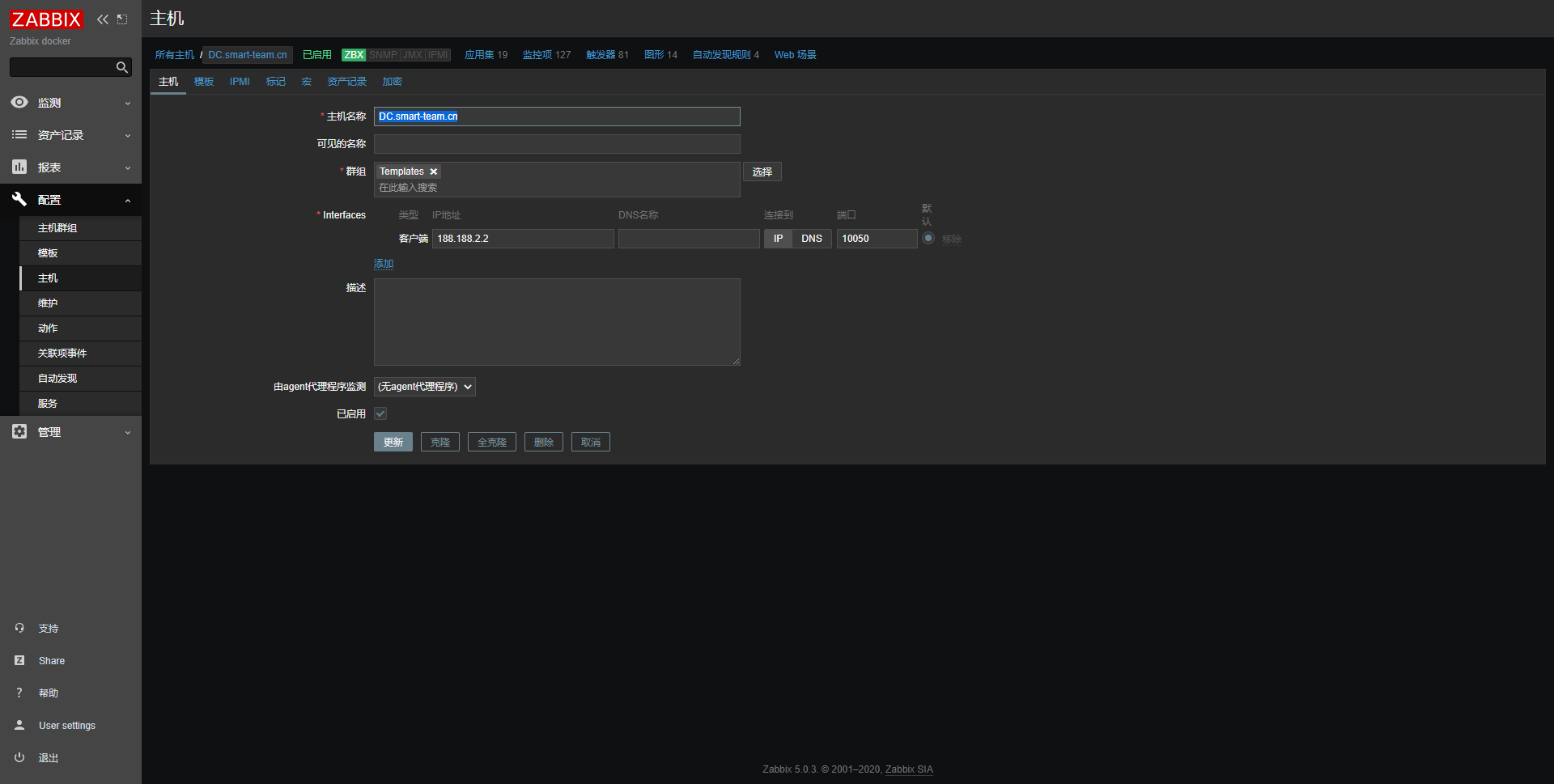Click the ZBX availability badge
This screenshot has width=1554, height=784.
tap(354, 55)
